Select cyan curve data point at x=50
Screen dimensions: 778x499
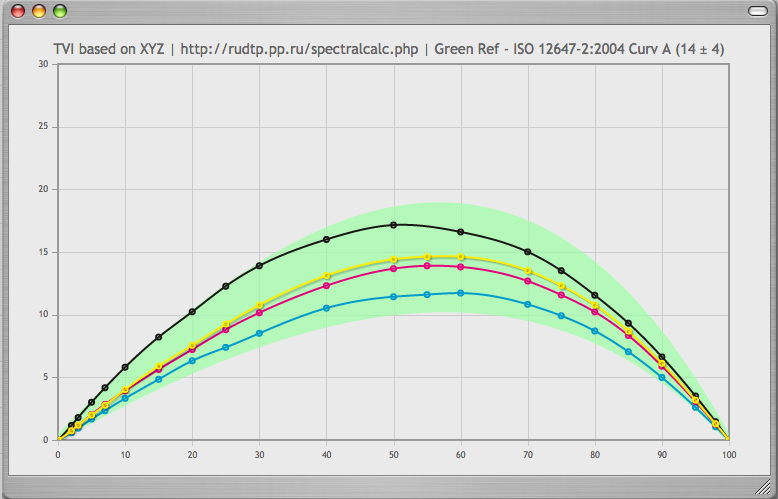pyautogui.click(x=393, y=297)
